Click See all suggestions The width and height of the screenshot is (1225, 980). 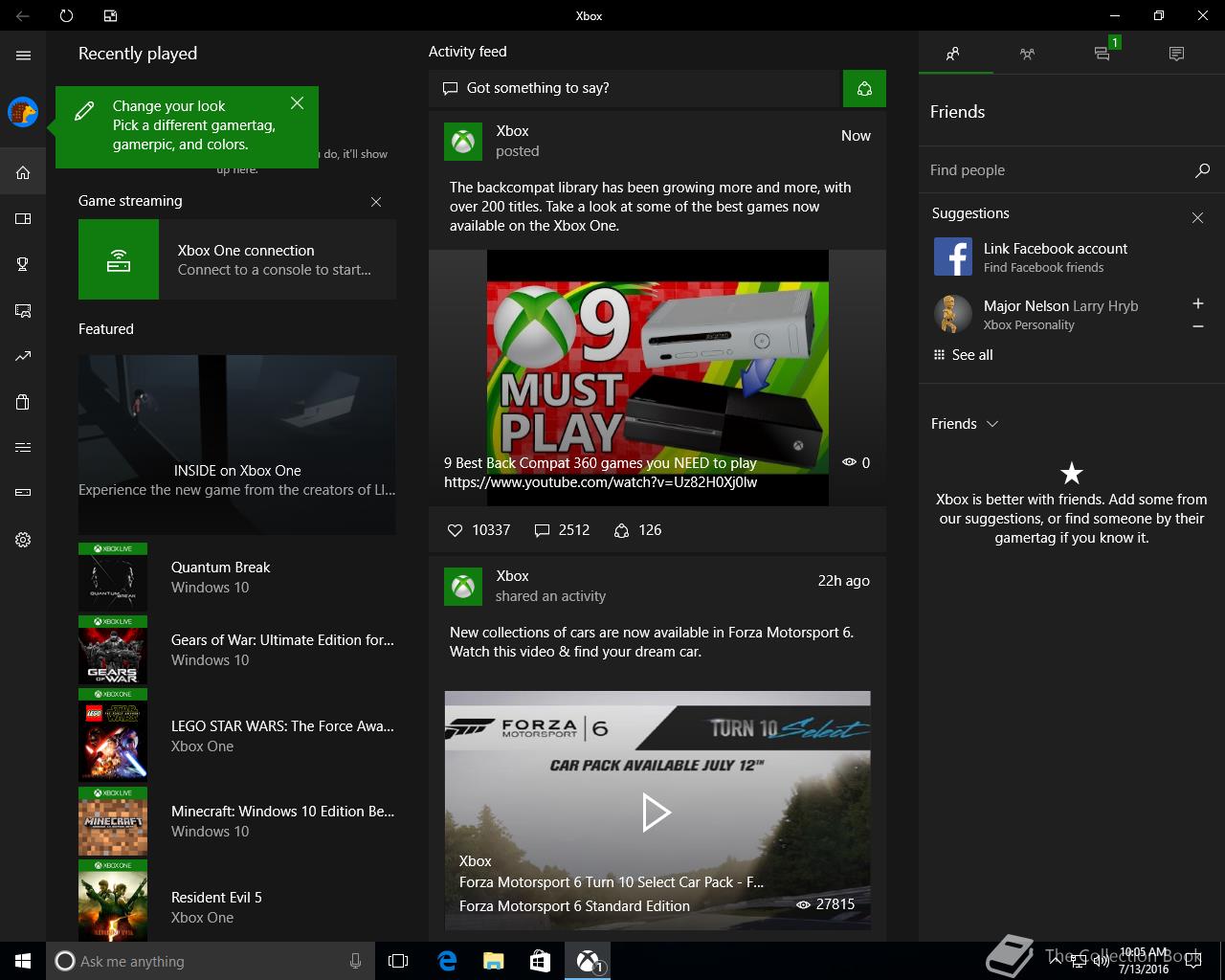963,355
